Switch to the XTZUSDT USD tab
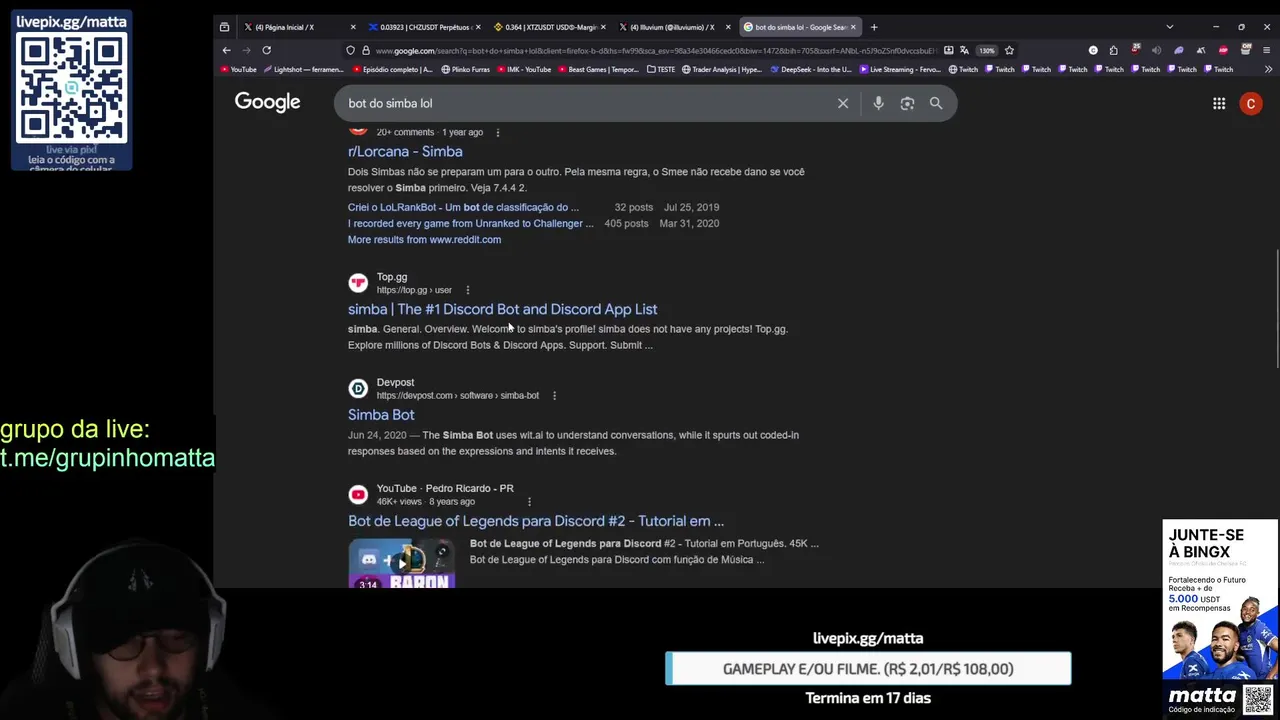Image resolution: width=1280 pixels, height=720 pixels. tap(549, 27)
